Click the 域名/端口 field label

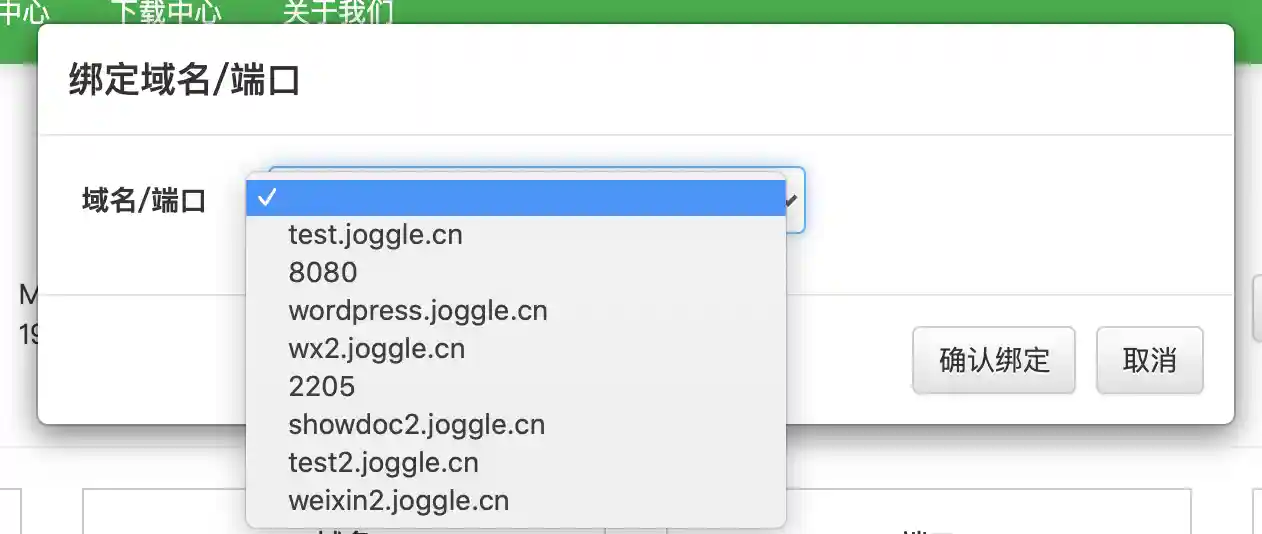point(144,201)
